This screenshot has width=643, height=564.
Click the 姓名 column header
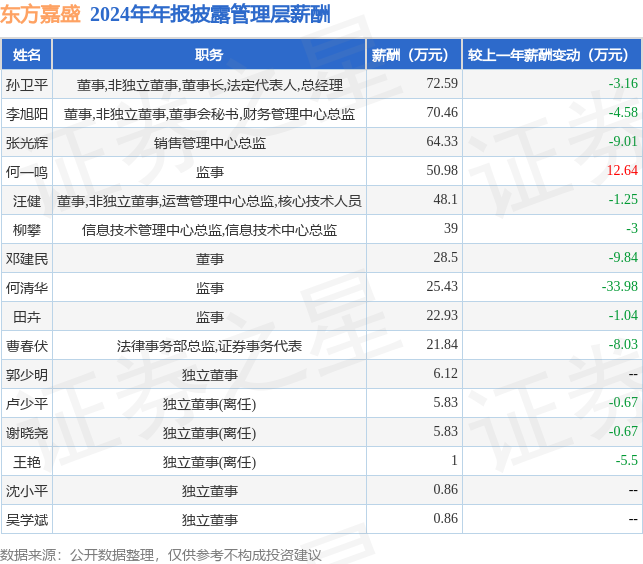[27, 55]
